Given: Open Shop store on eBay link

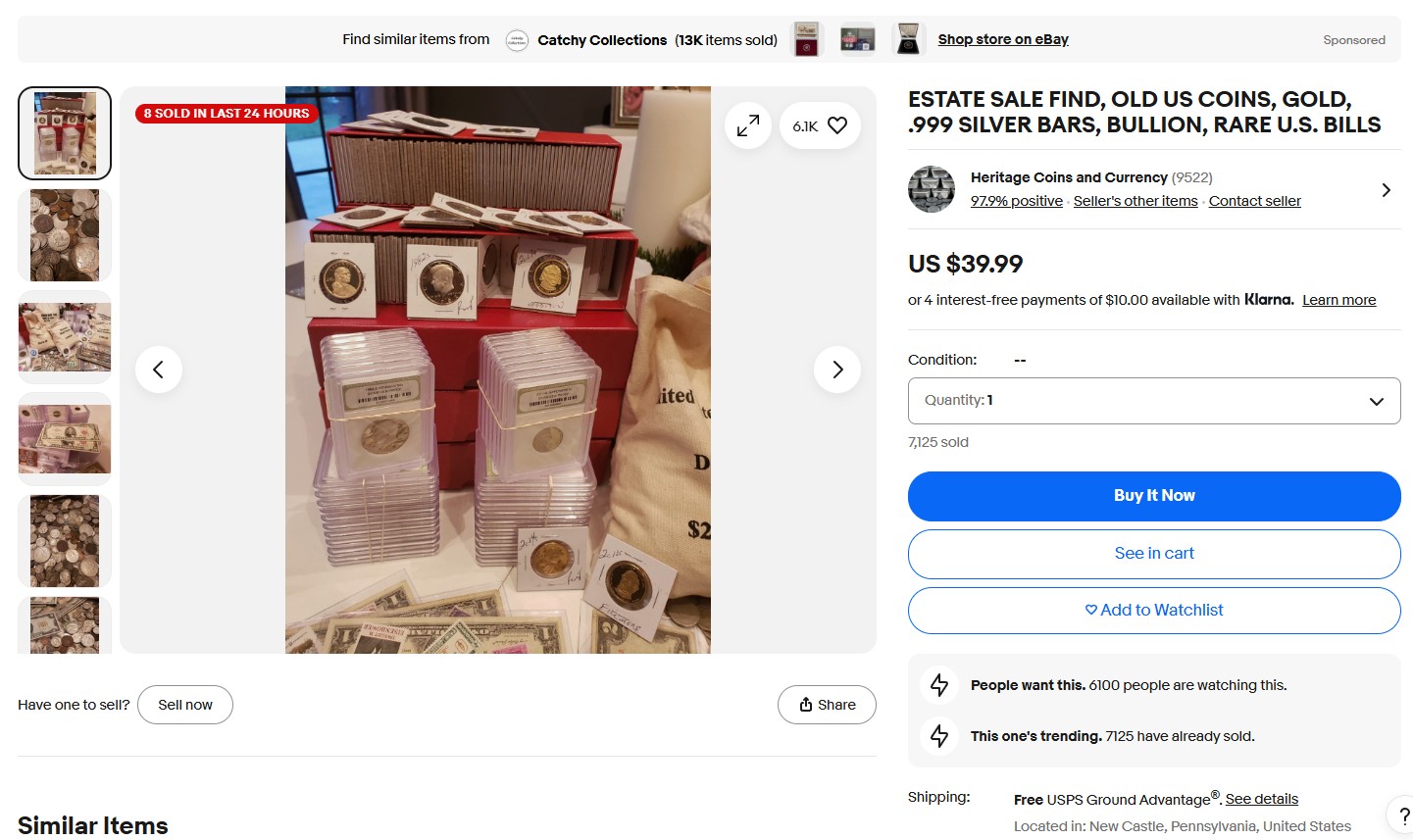Looking at the screenshot, I should pos(1003,39).
